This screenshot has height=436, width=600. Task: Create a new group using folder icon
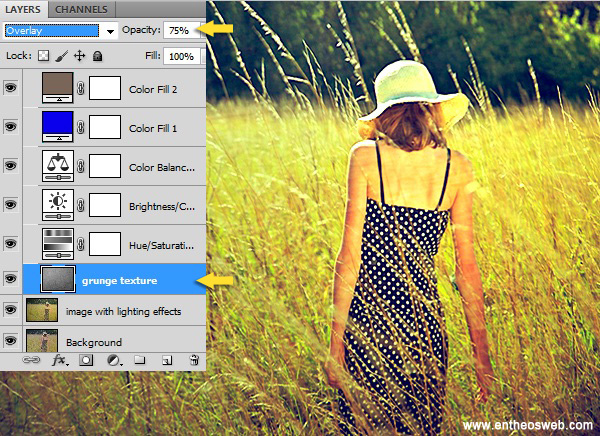140,359
